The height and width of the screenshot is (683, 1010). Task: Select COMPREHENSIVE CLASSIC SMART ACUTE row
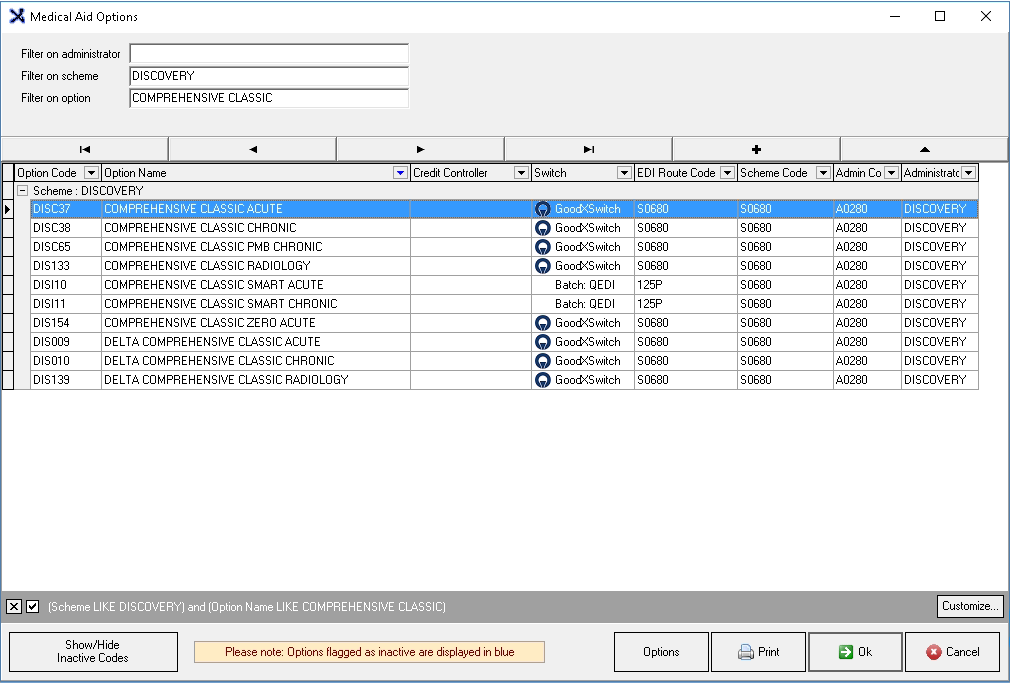214,285
